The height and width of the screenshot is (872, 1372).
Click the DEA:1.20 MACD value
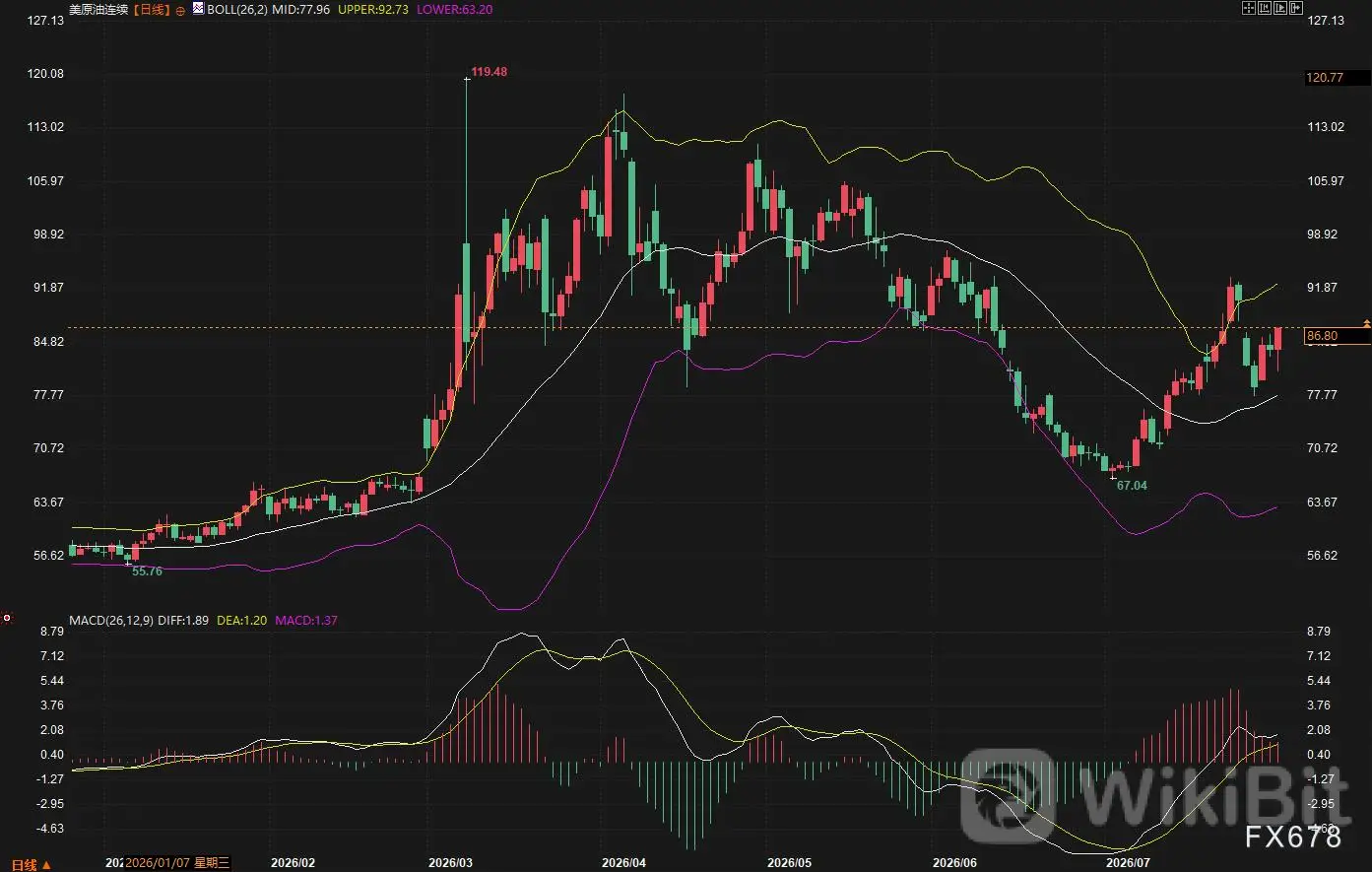pos(241,621)
